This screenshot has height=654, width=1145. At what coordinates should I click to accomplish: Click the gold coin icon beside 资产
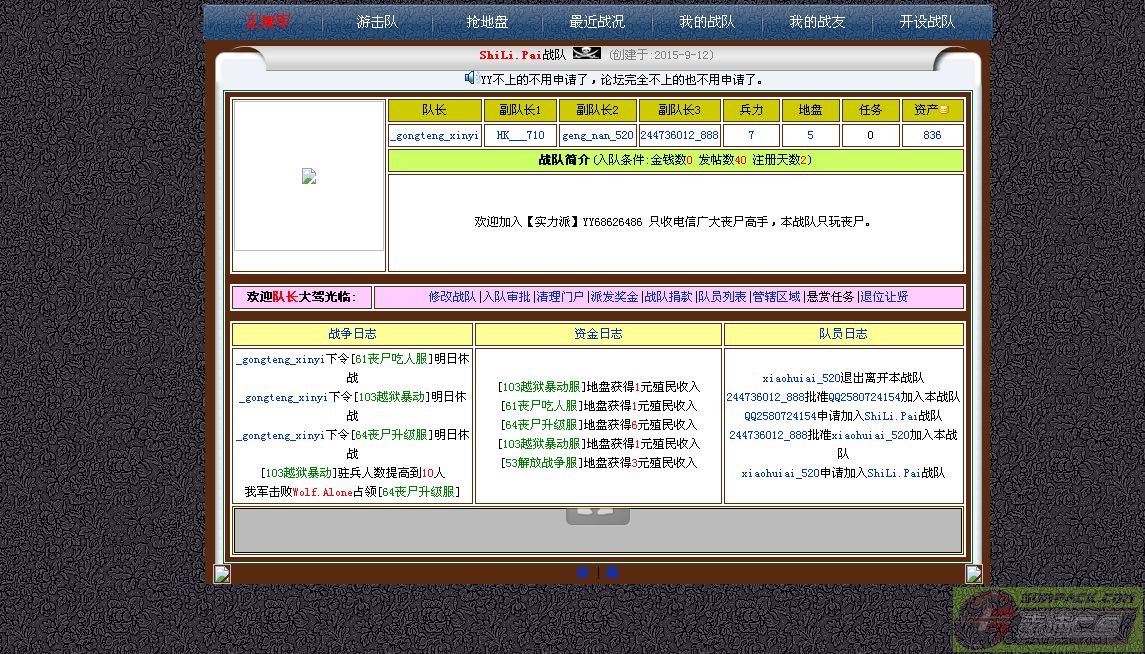(x=943, y=110)
